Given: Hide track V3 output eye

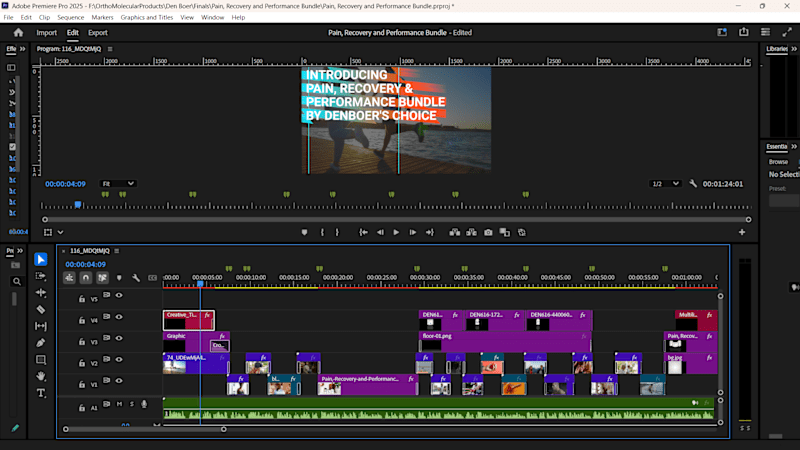Looking at the screenshot, I should tap(119, 338).
